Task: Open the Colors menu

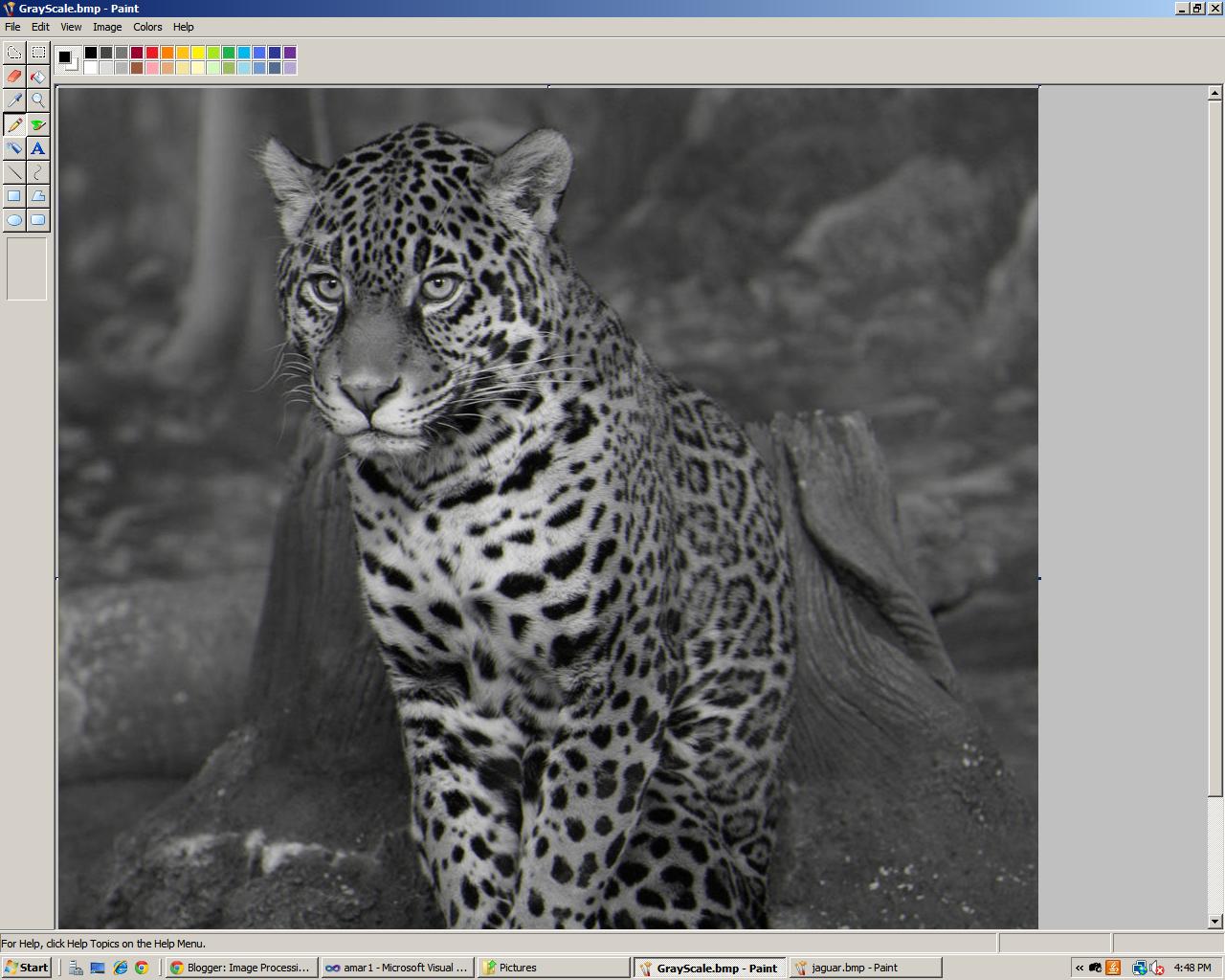Action: [x=147, y=27]
